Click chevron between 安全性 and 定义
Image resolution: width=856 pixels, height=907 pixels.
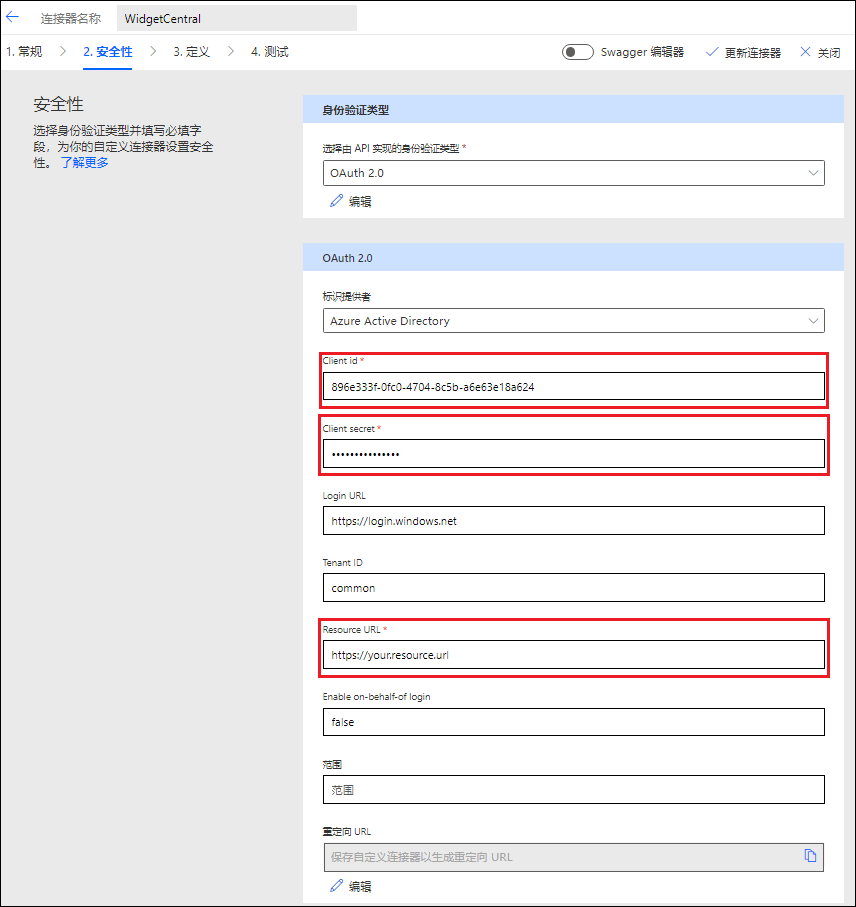(153, 51)
